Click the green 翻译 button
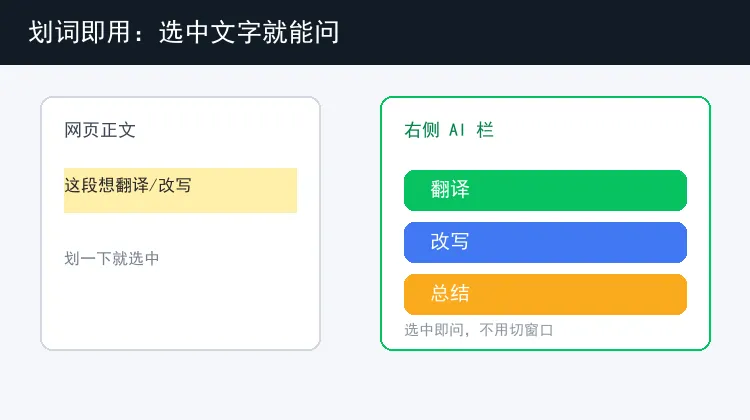This screenshot has width=750, height=420. coord(545,190)
